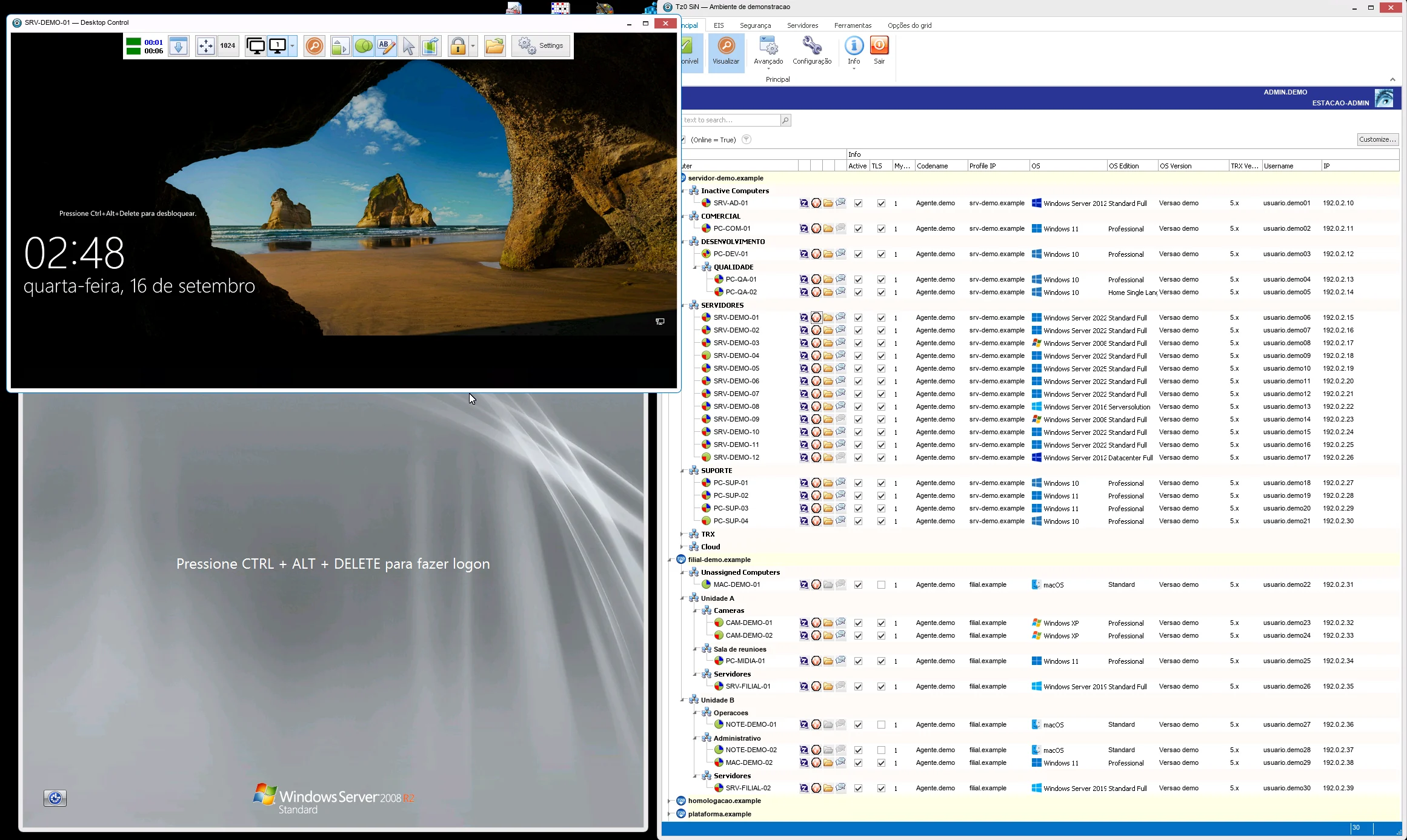Switch to the Opções do grid tab
The height and width of the screenshot is (840, 1407).
910,25
